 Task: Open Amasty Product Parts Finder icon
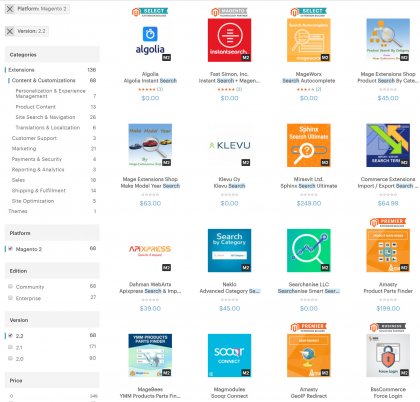pos(388,250)
